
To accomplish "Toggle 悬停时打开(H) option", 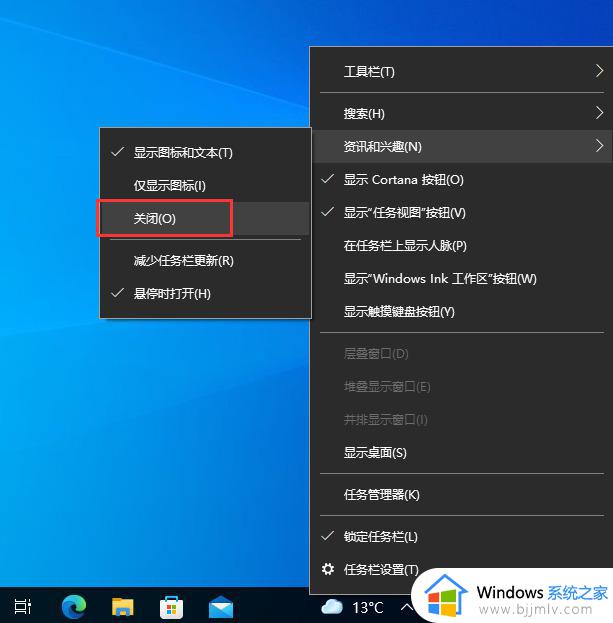I will tap(205, 294).
